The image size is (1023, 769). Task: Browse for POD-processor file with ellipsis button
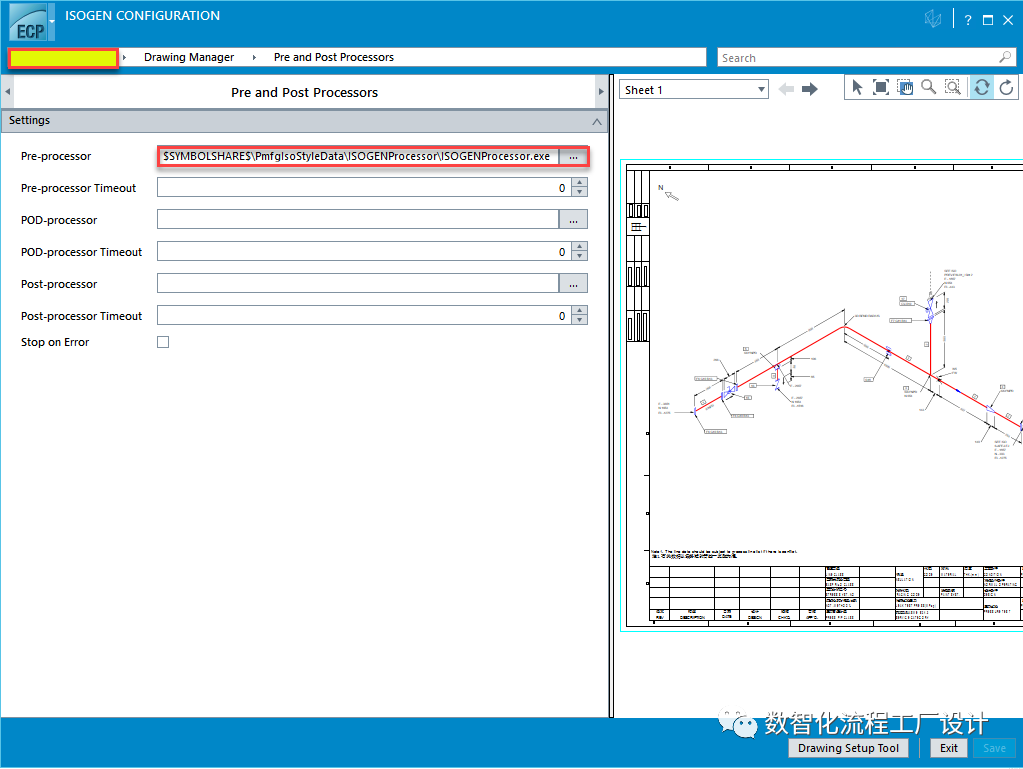pos(573,220)
